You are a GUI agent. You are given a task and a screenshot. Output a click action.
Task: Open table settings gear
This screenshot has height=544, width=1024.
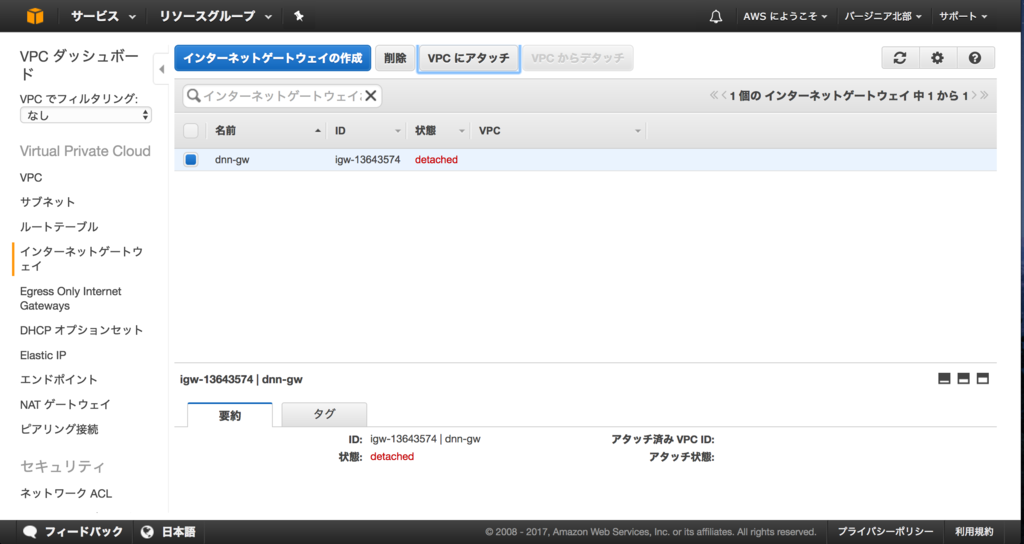tap(937, 58)
